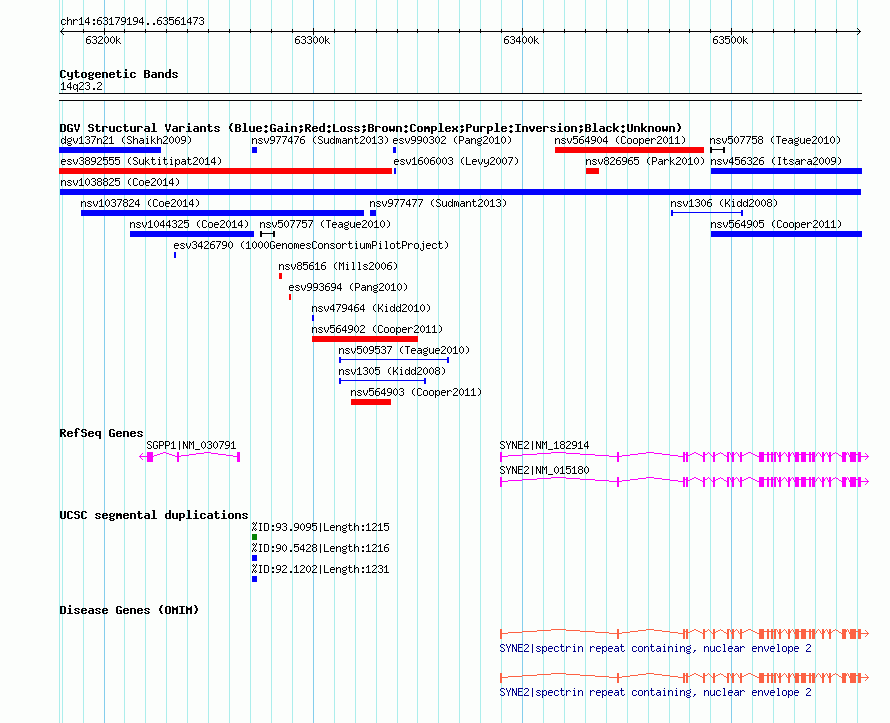The image size is (890, 723).
Task: Select the SYNE2|NM_015180 transcript label
Action: click(x=544, y=470)
